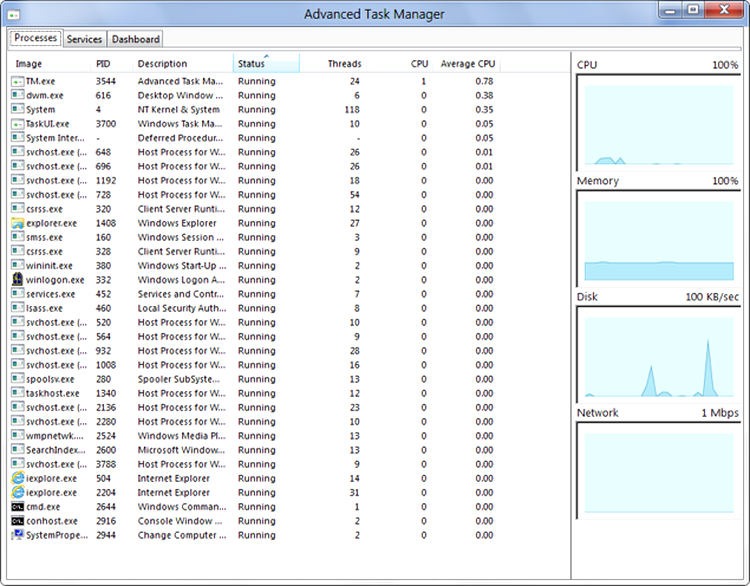Click the taskhost.exe PID 1340
The height and width of the screenshot is (586, 750).
click(106, 393)
